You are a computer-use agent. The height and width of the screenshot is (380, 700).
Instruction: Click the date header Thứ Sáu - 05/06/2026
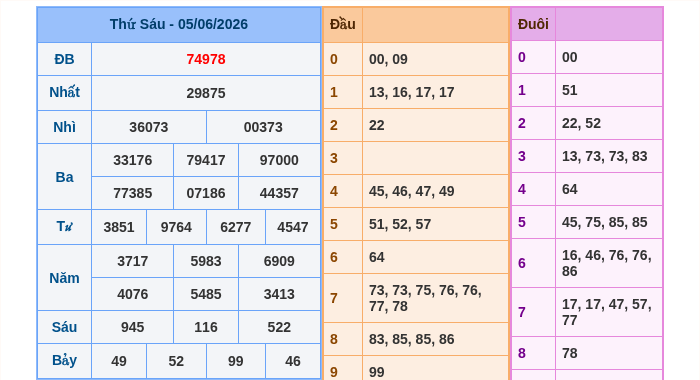pos(179,24)
